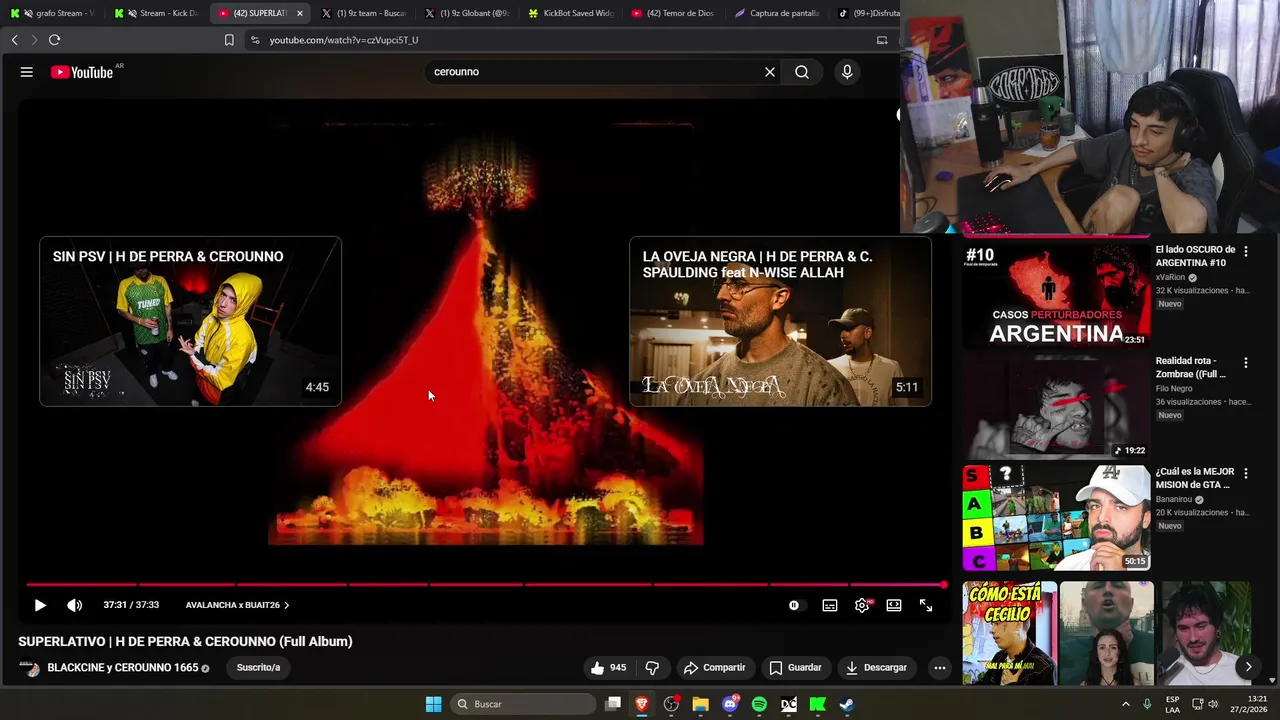Open options for MEJOR MISION de GTA video
The width and height of the screenshot is (1280, 720).
(x=1246, y=474)
